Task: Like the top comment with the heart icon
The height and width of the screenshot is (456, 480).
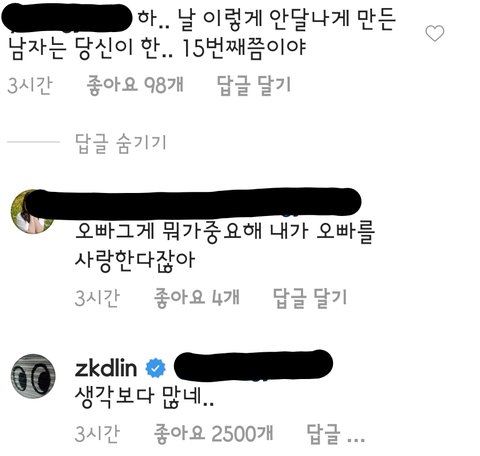Action: 435,33
